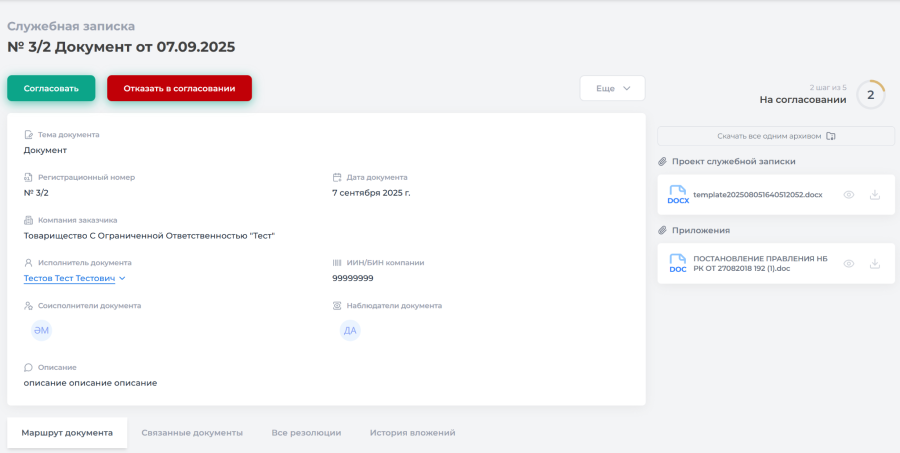Open the Тестов Тест Тестович executor link
Image resolution: width=900 pixels, height=453 pixels.
[69, 278]
